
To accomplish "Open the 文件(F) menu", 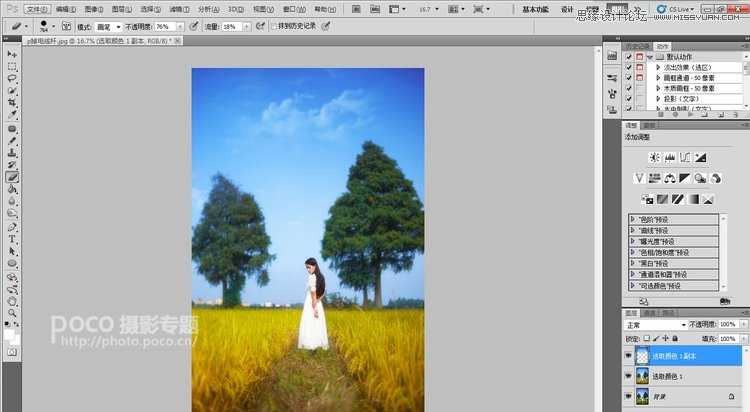I will click(38, 9).
